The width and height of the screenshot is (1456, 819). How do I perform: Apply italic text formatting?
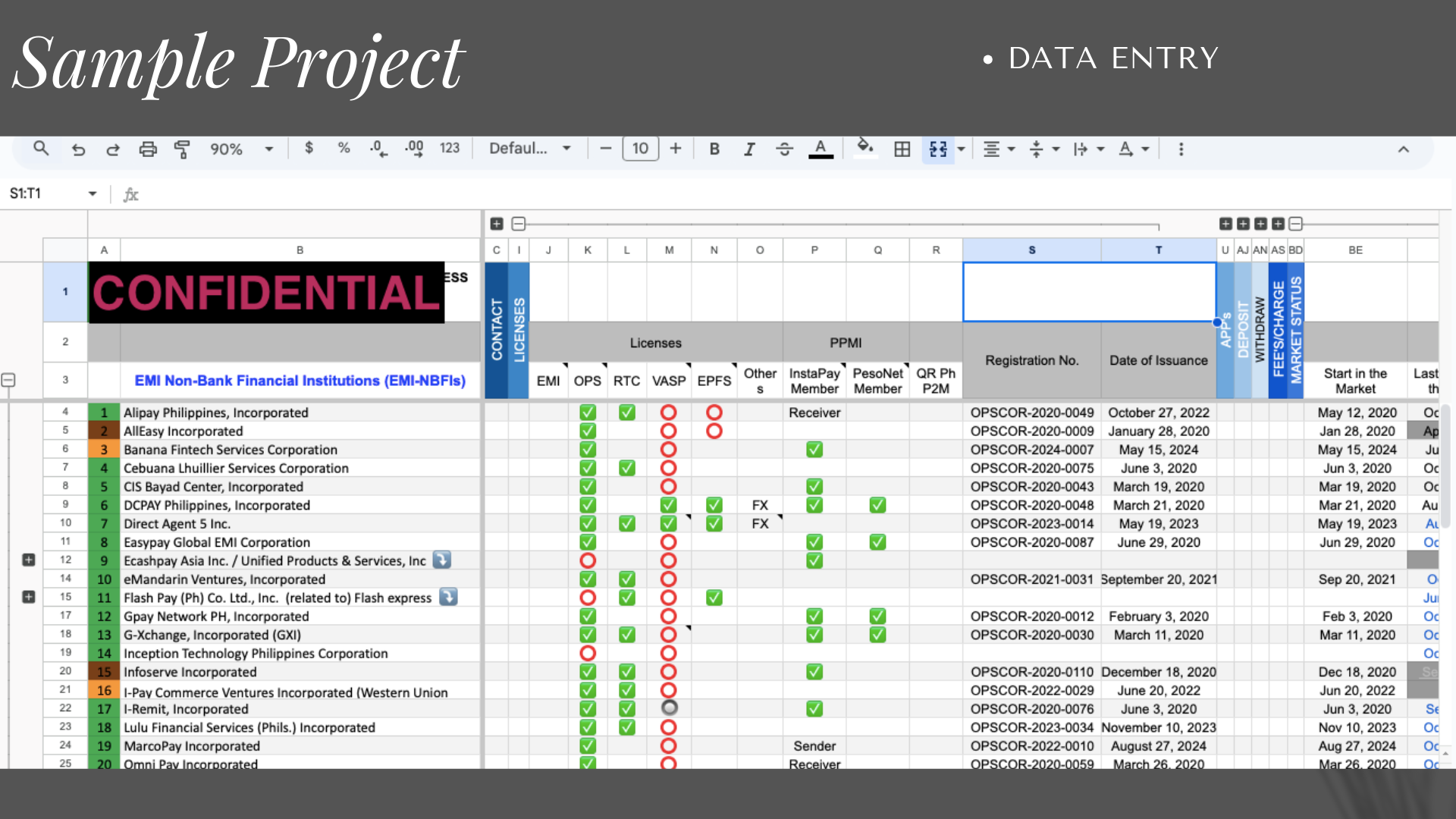(749, 149)
